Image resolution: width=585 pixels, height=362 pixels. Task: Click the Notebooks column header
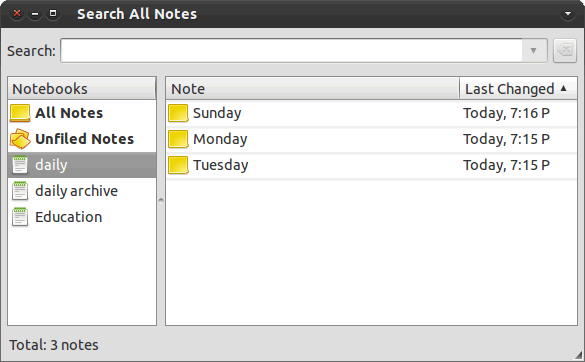pos(82,89)
